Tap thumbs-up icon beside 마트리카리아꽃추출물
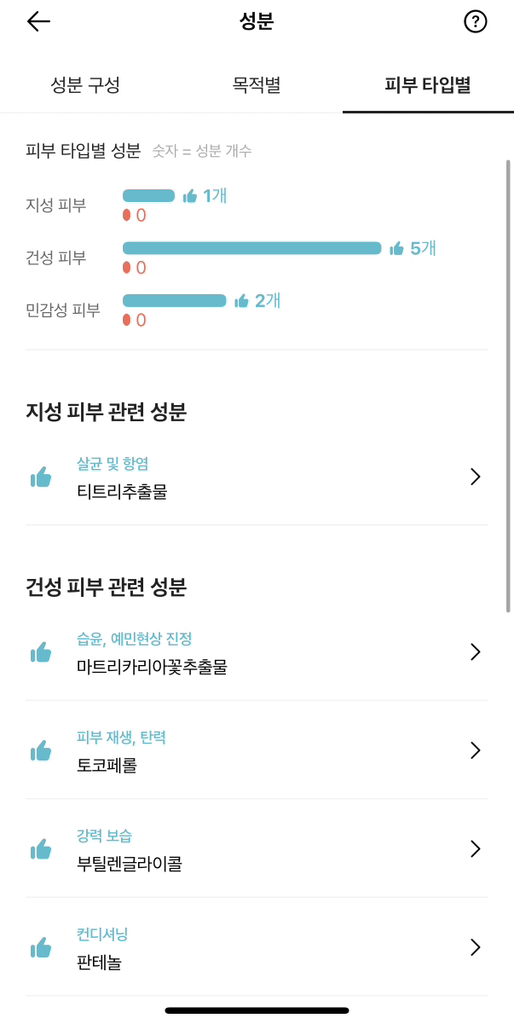The image size is (514, 1024). [40, 652]
